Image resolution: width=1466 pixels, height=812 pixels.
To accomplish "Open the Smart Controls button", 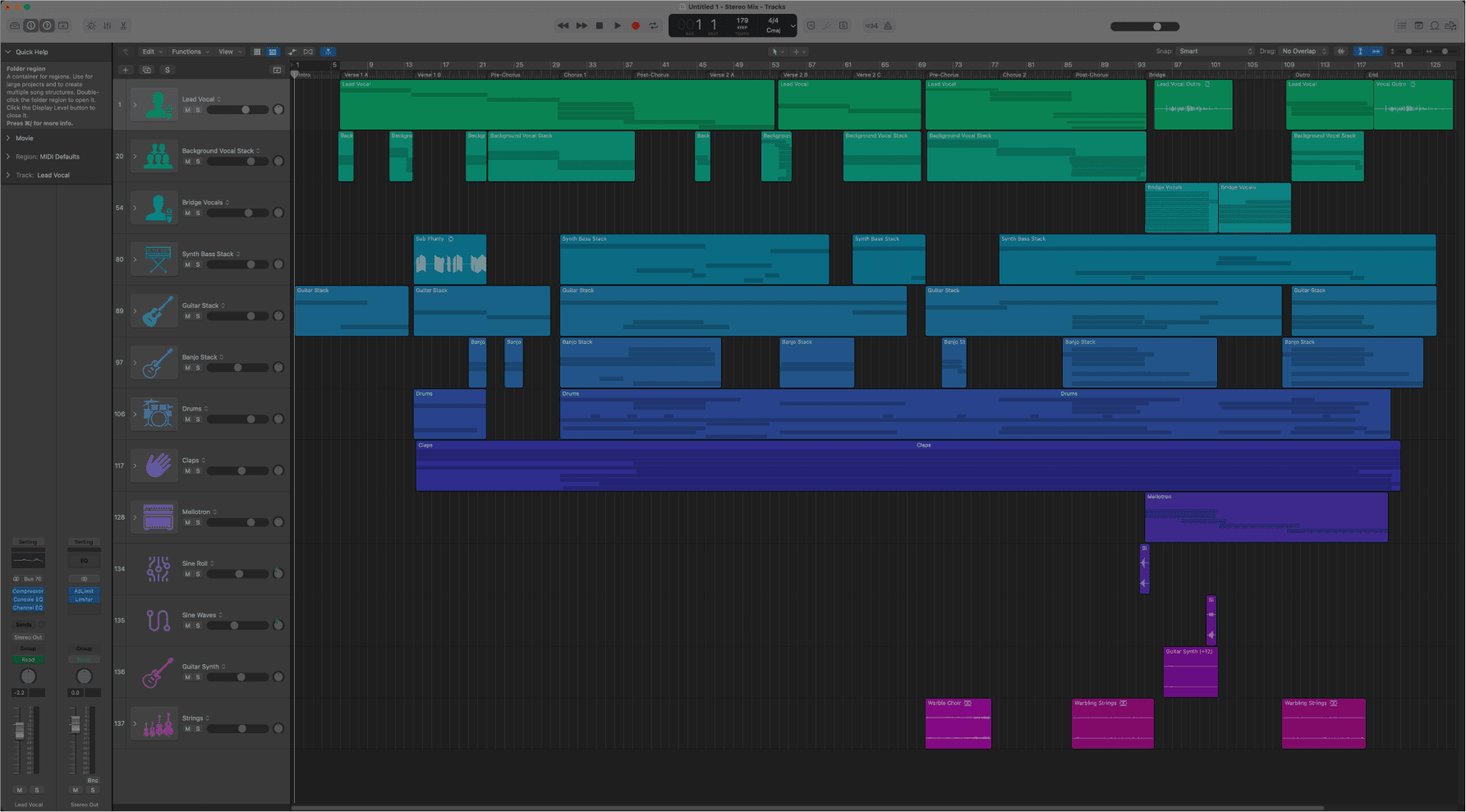I will point(91,25).
